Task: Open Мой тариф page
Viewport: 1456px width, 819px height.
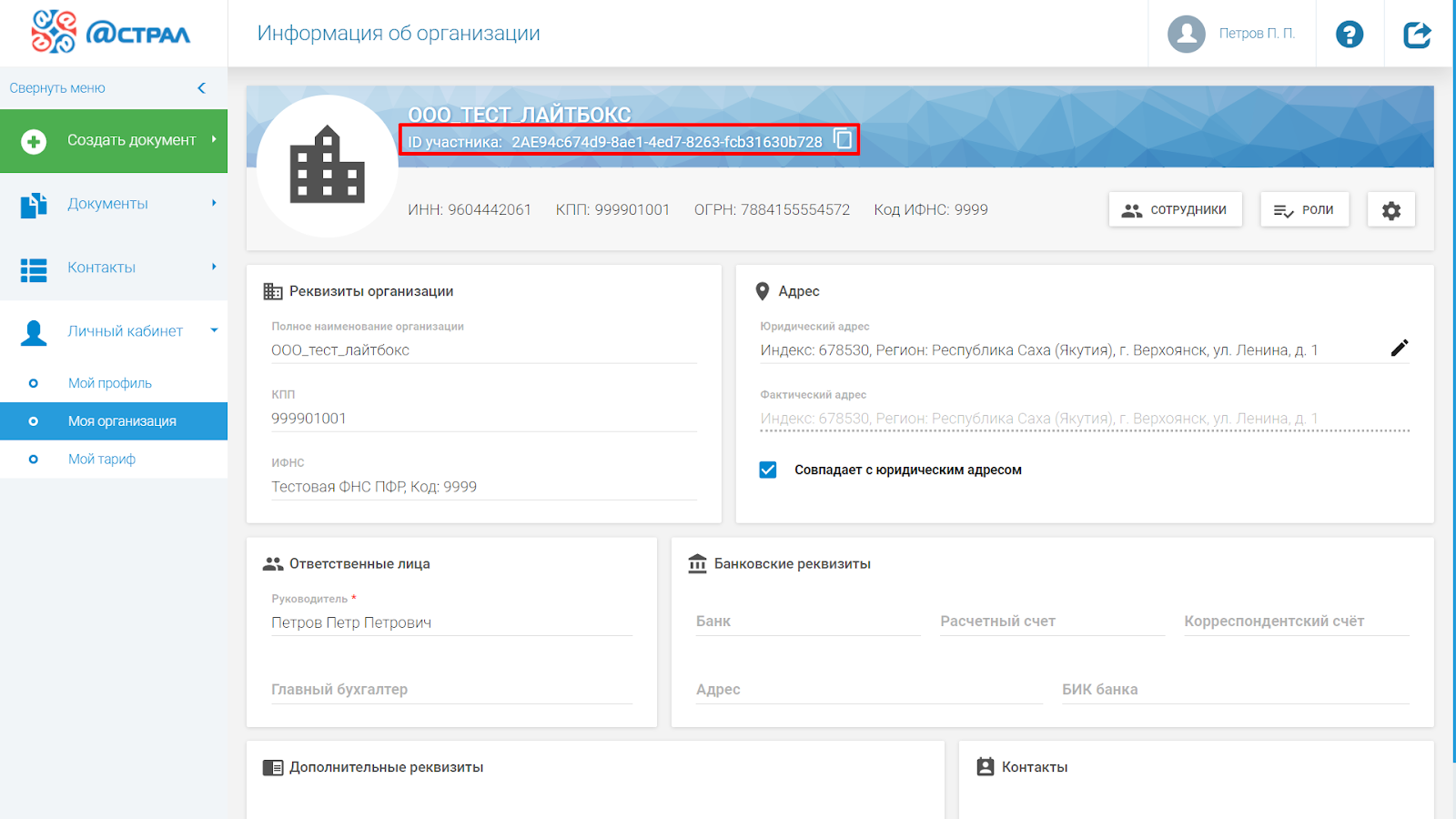Action: 102,460
